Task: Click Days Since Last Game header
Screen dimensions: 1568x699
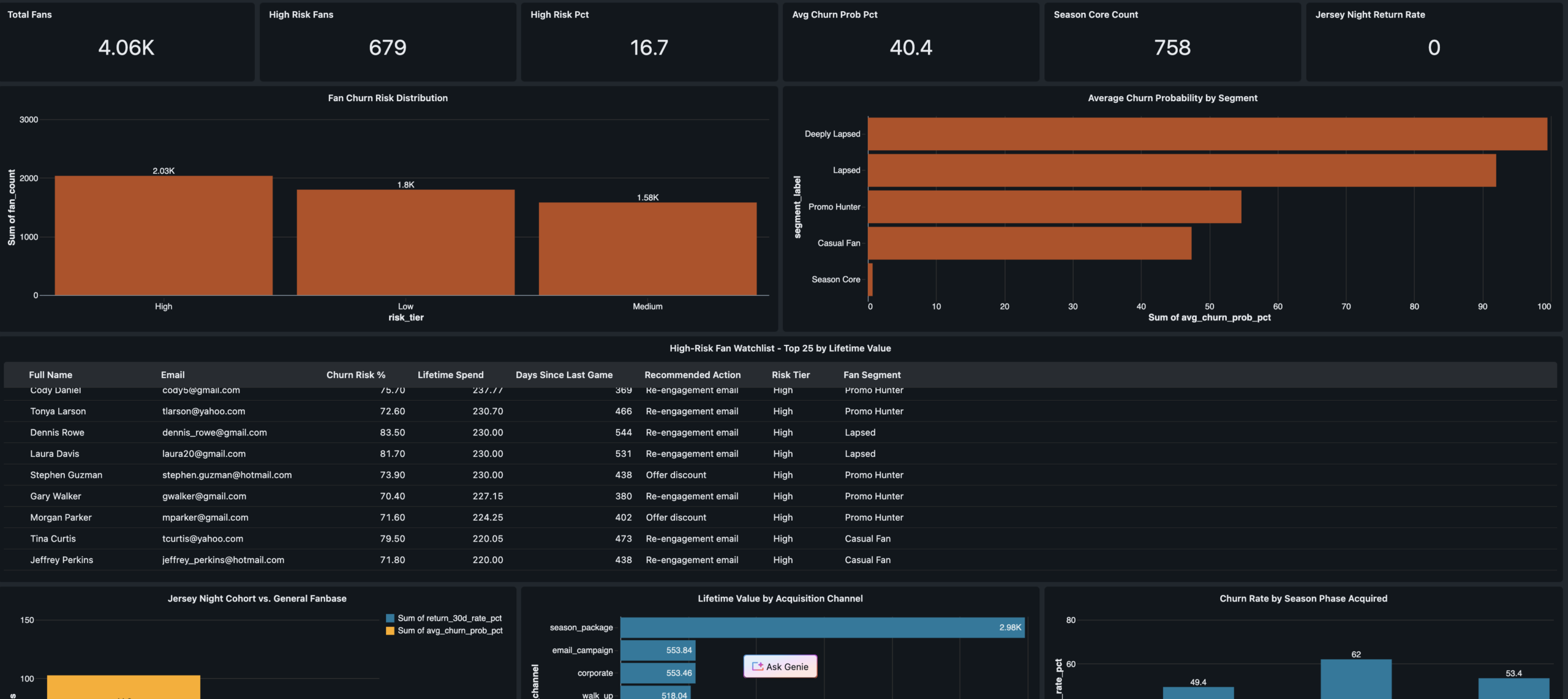Action: click(x=564, y=375)
